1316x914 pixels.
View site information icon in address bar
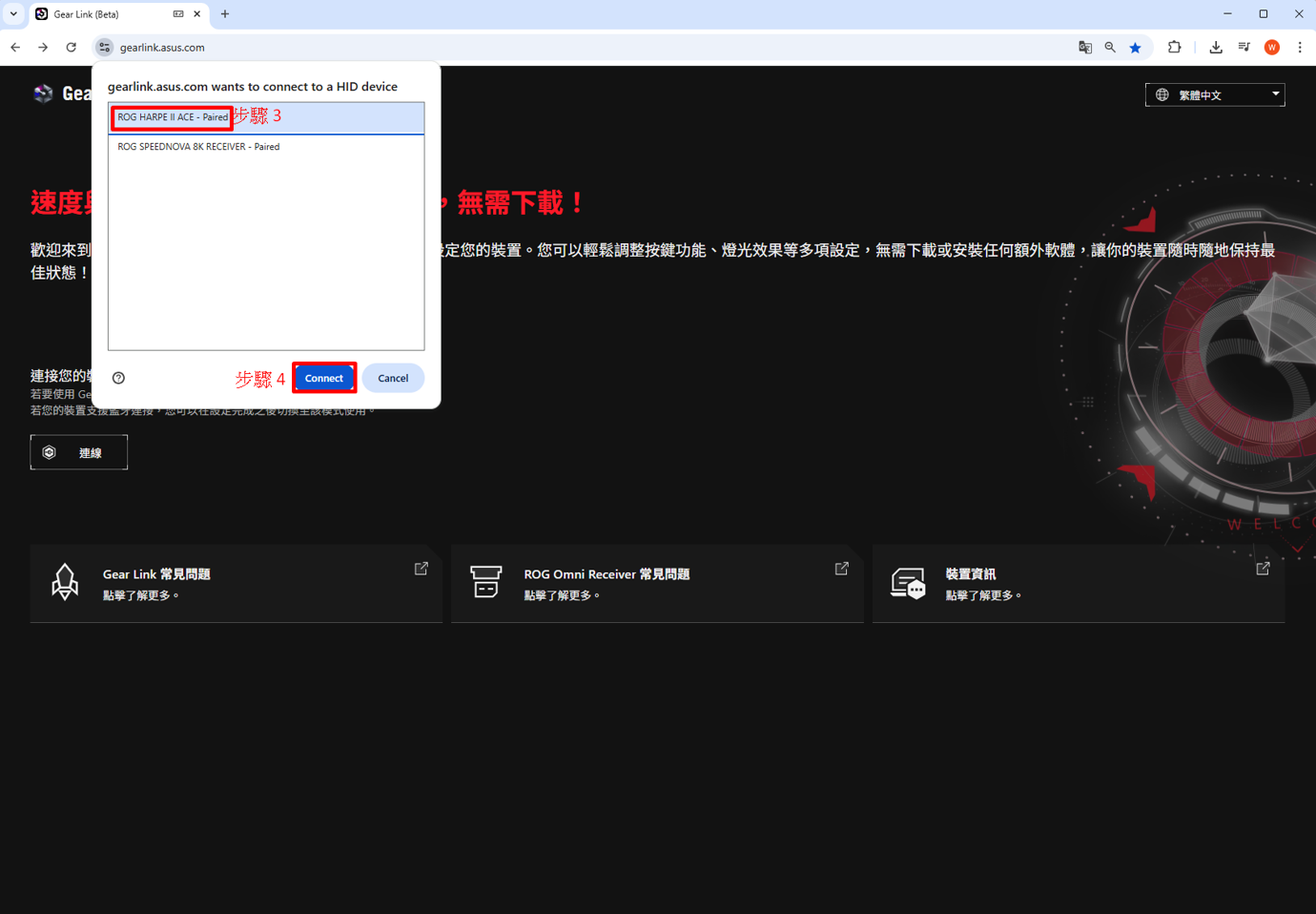coord(105,47)
